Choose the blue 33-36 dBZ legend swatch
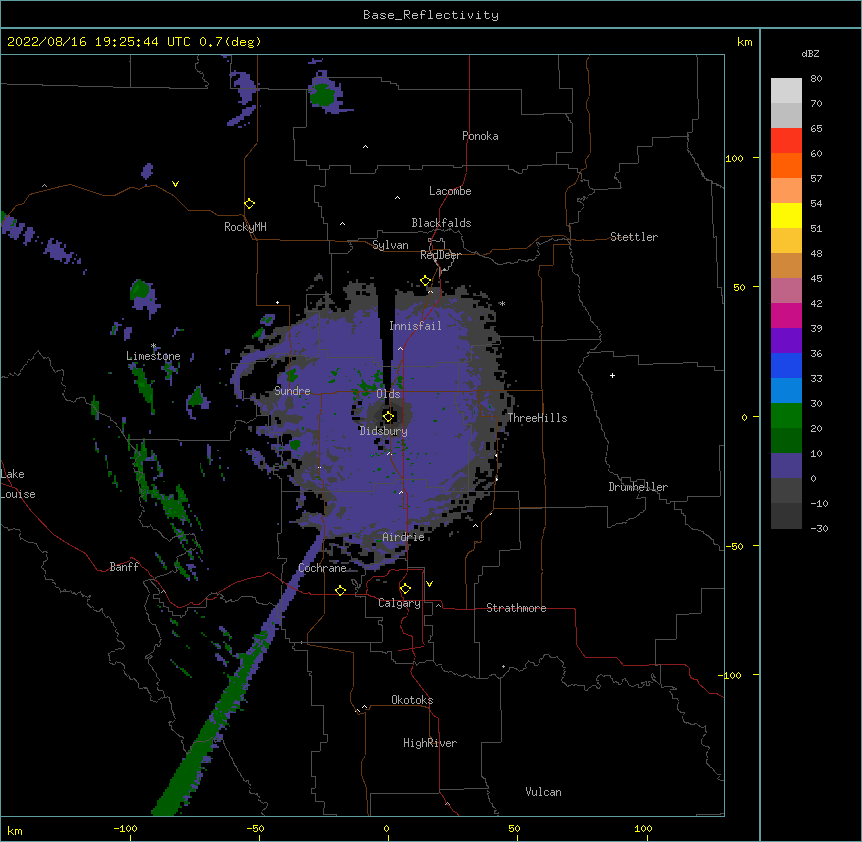This screenshot has width=862, height=842. point(786,365)
